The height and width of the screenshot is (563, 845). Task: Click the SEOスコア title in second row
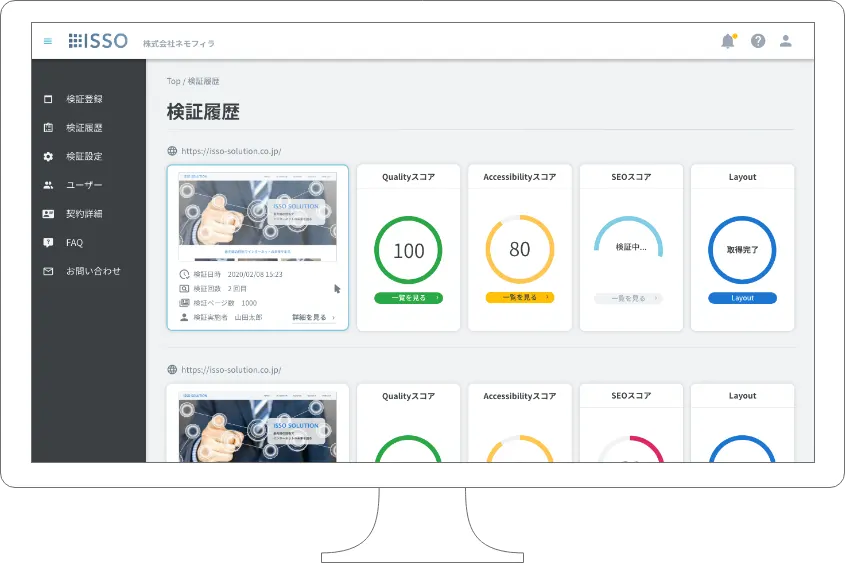tap(631, 395)
